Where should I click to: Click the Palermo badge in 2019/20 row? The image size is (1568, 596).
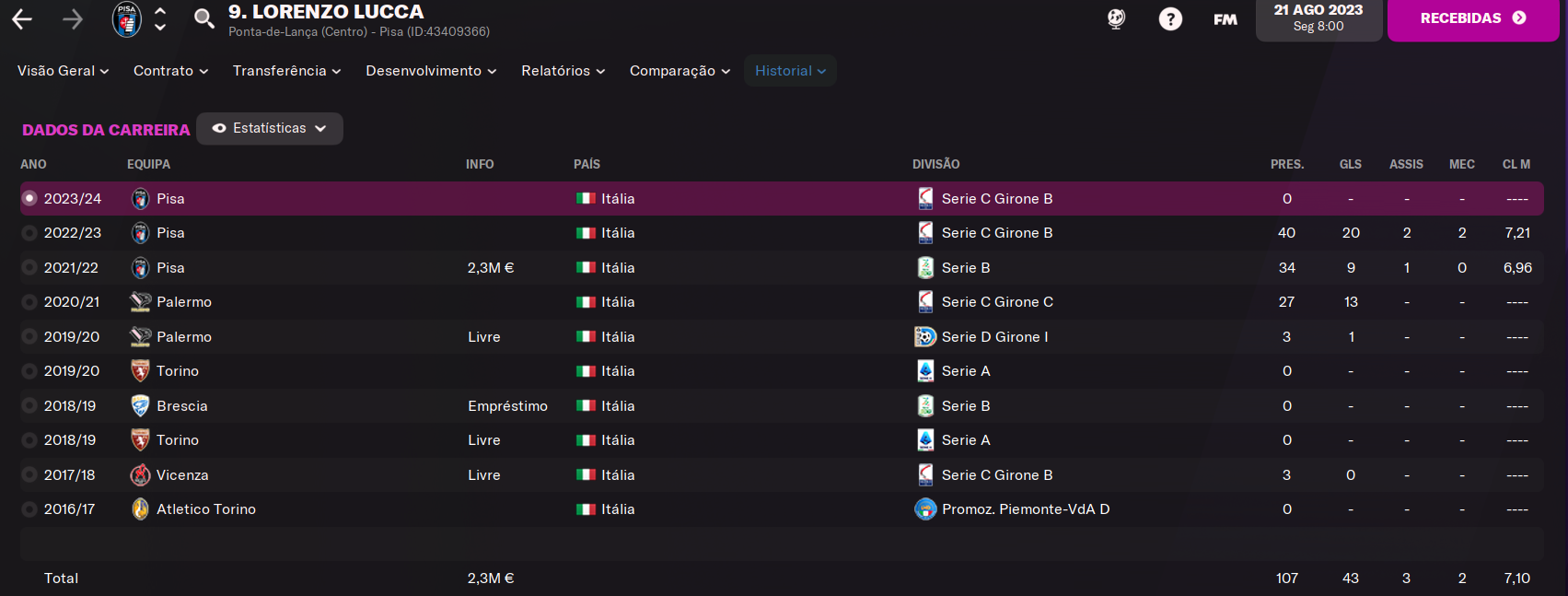tap(140, 337)
